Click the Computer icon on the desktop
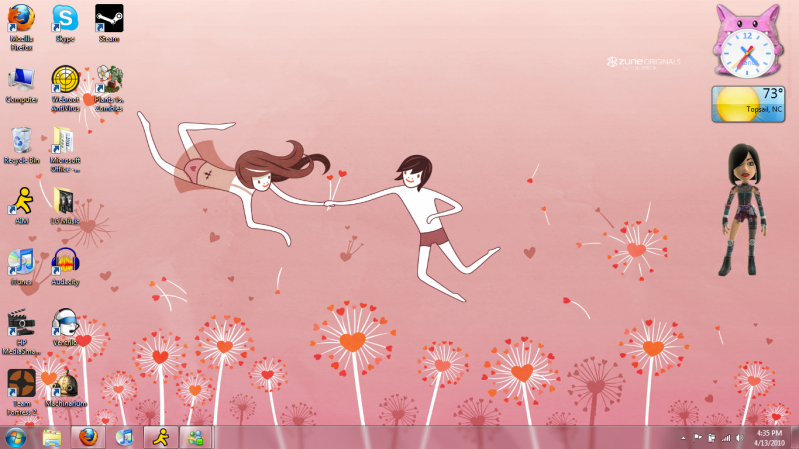Image resolution: width=799 pixels, height=449 pixels. point(21,80)
